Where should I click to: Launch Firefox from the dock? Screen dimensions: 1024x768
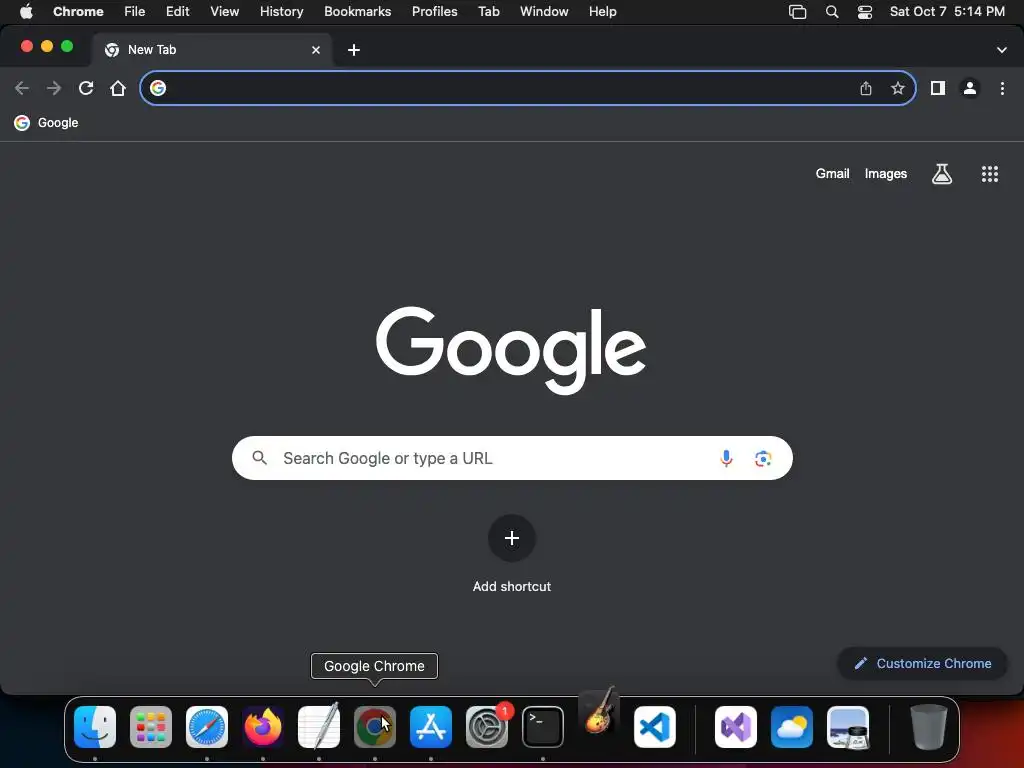tap(263, 727)
